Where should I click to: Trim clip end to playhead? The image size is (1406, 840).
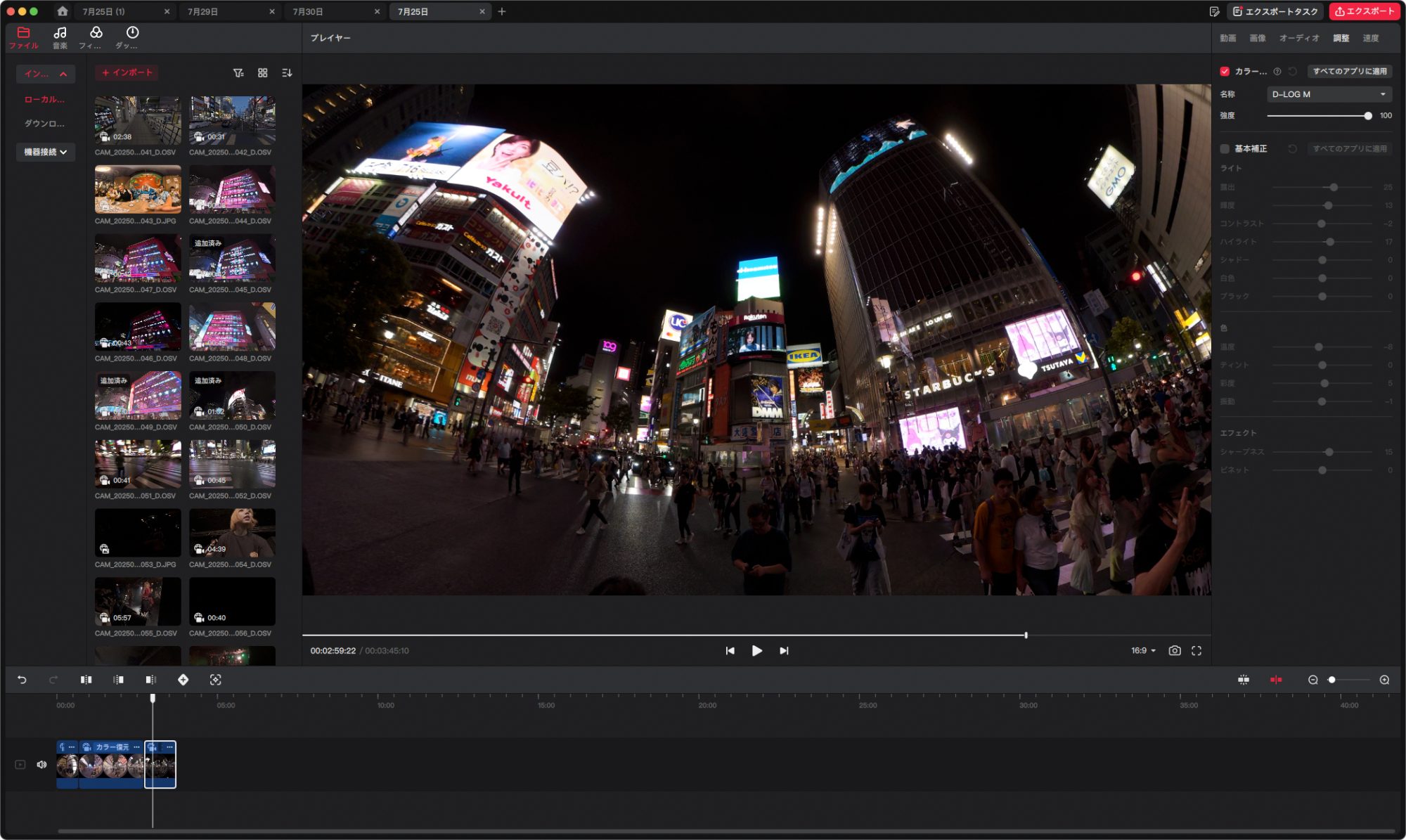[150, 680]
